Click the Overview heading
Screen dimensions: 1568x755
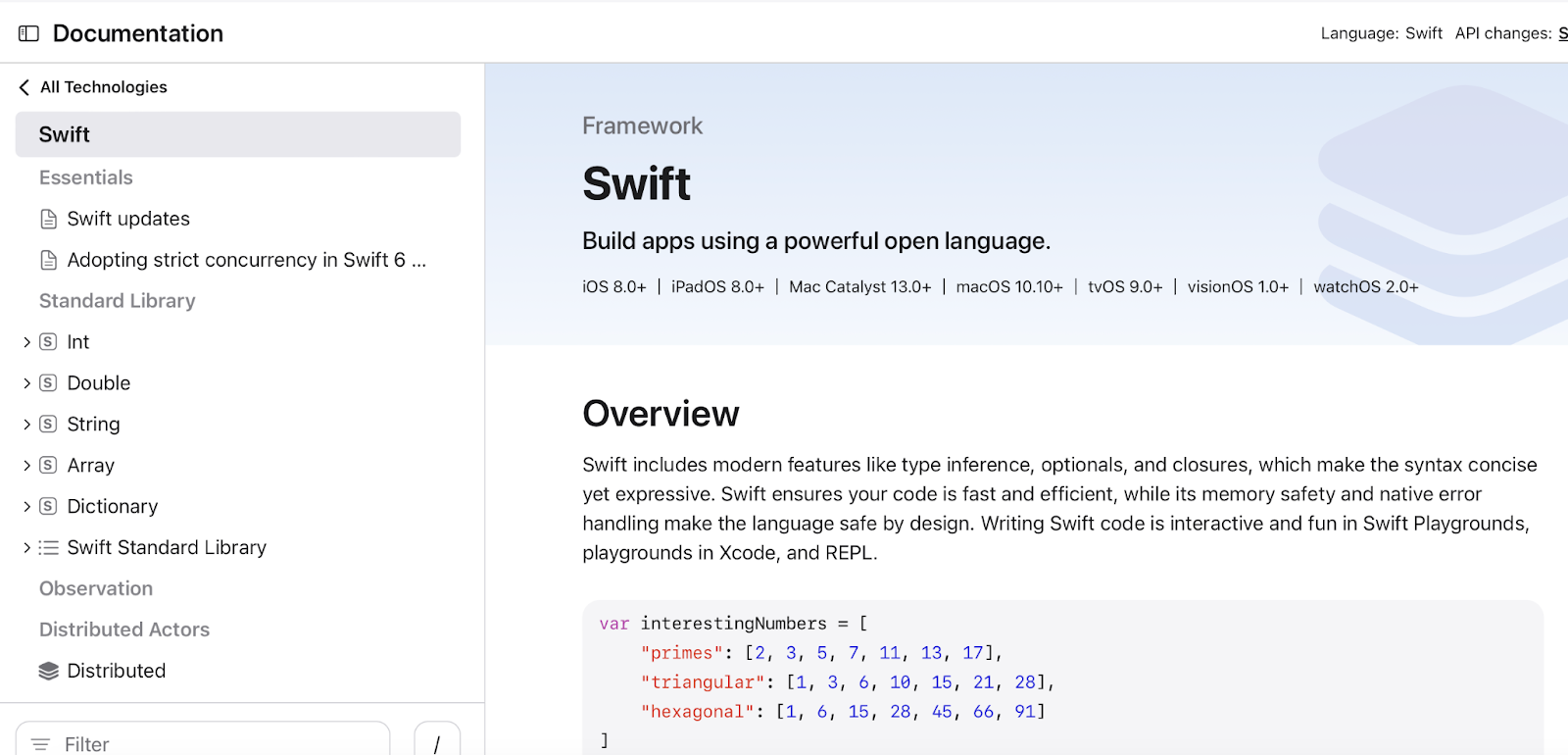click(x=661, y=414)
